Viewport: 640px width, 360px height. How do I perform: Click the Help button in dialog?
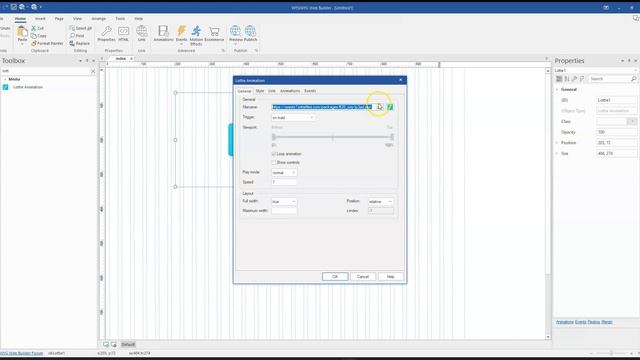click(x=391, y=277)
